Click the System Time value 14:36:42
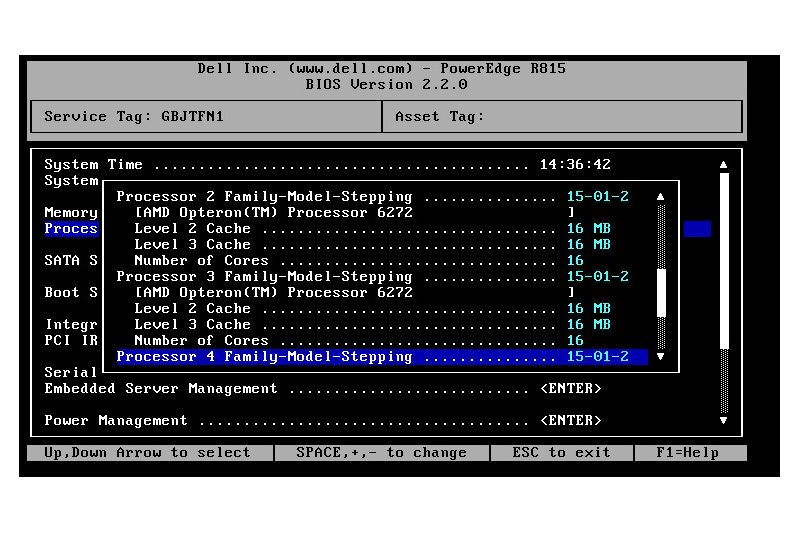This screenshot has height=533, width=800. pyautogui.click(x=575, y=164)
